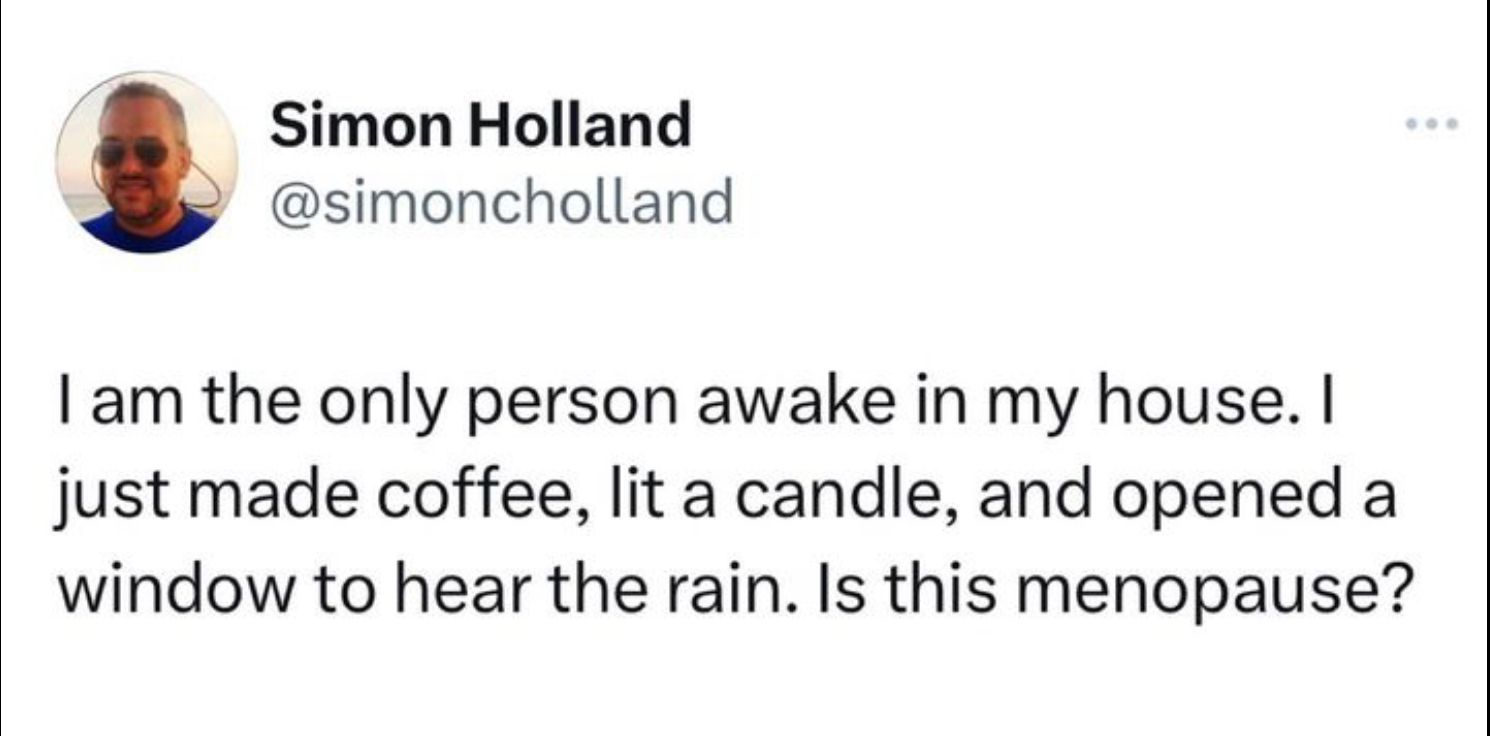
Task: Click Simon Holland's profile avatar
Action: click(147, 162)
